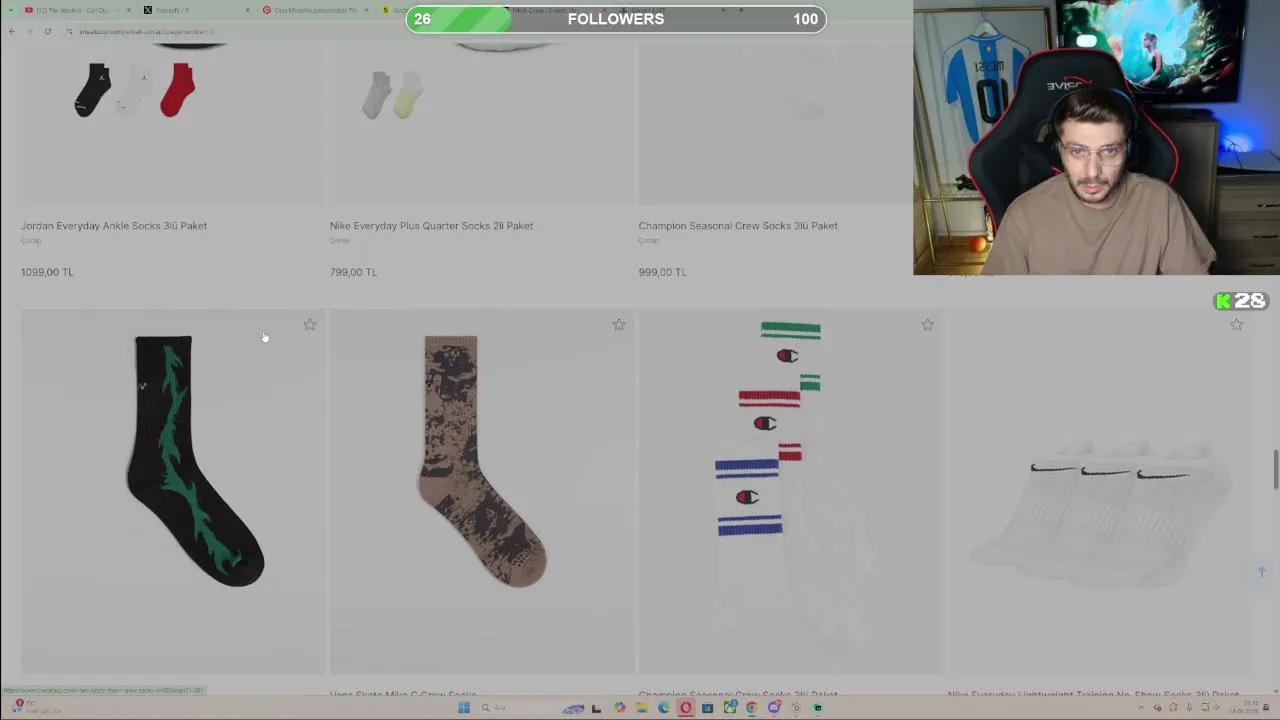Viewport: 1280px width, 720px height.
Task: Click the page vertical scrollbar thumb
Action: tap(1275, 471)
